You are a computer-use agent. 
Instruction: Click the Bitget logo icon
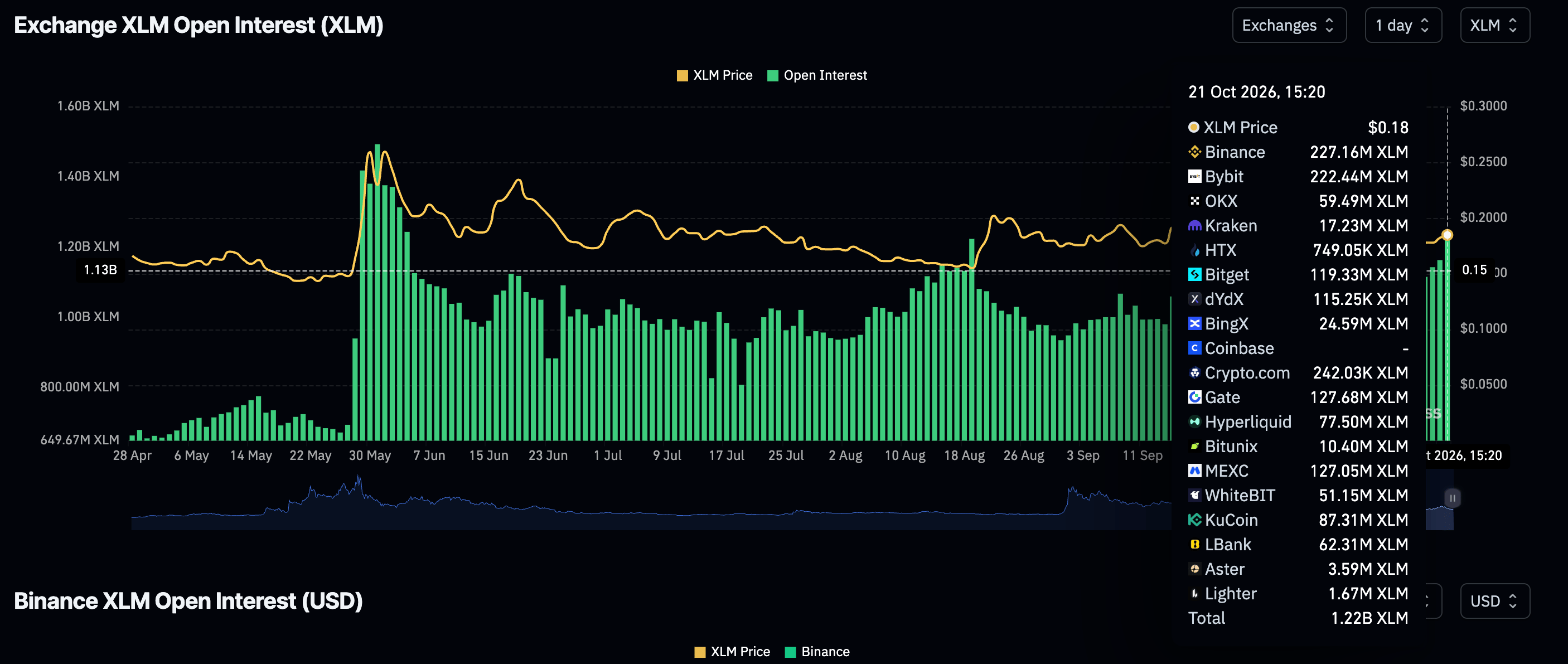[x=1194, y=274]
